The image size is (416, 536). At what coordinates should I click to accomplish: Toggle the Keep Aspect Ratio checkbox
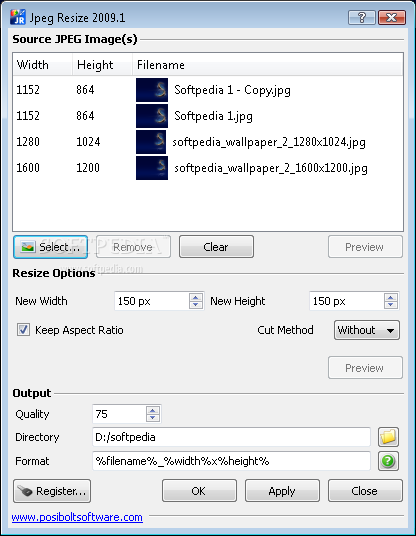(x=23, y=330)
